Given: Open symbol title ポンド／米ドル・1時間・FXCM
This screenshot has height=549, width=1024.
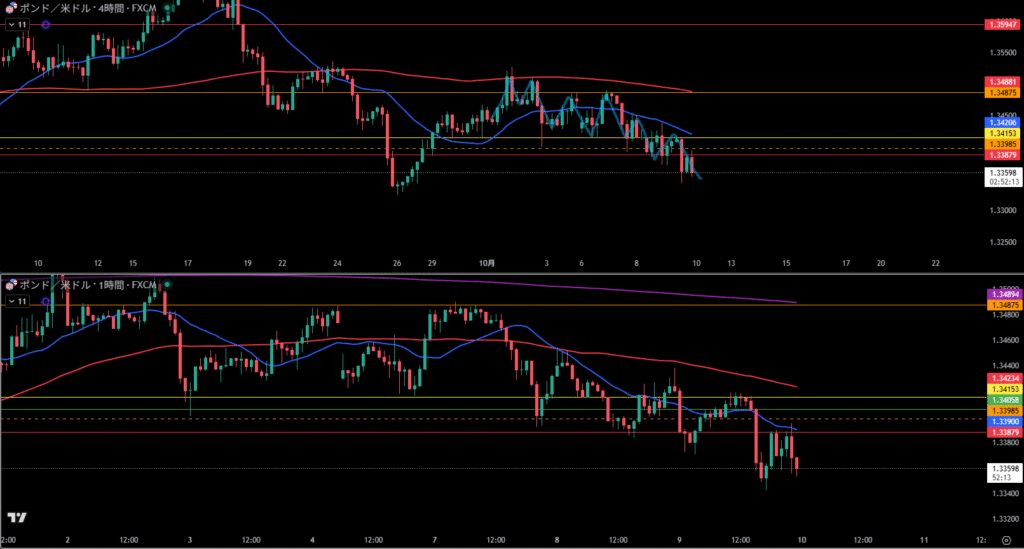Looking at the screenshot, I should [x=88, y=285].
